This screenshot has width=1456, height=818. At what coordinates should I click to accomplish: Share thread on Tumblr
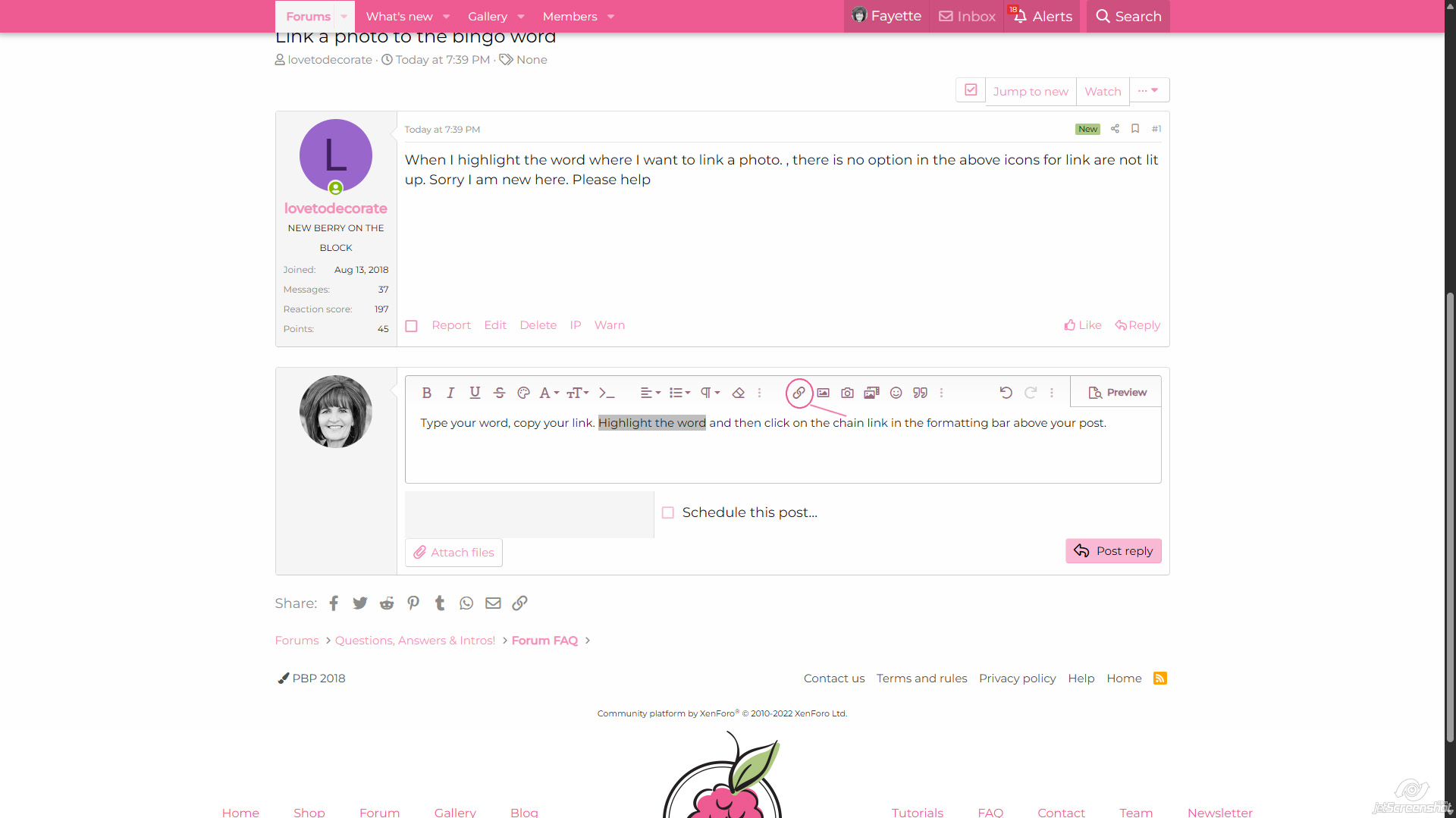point(440,603)
